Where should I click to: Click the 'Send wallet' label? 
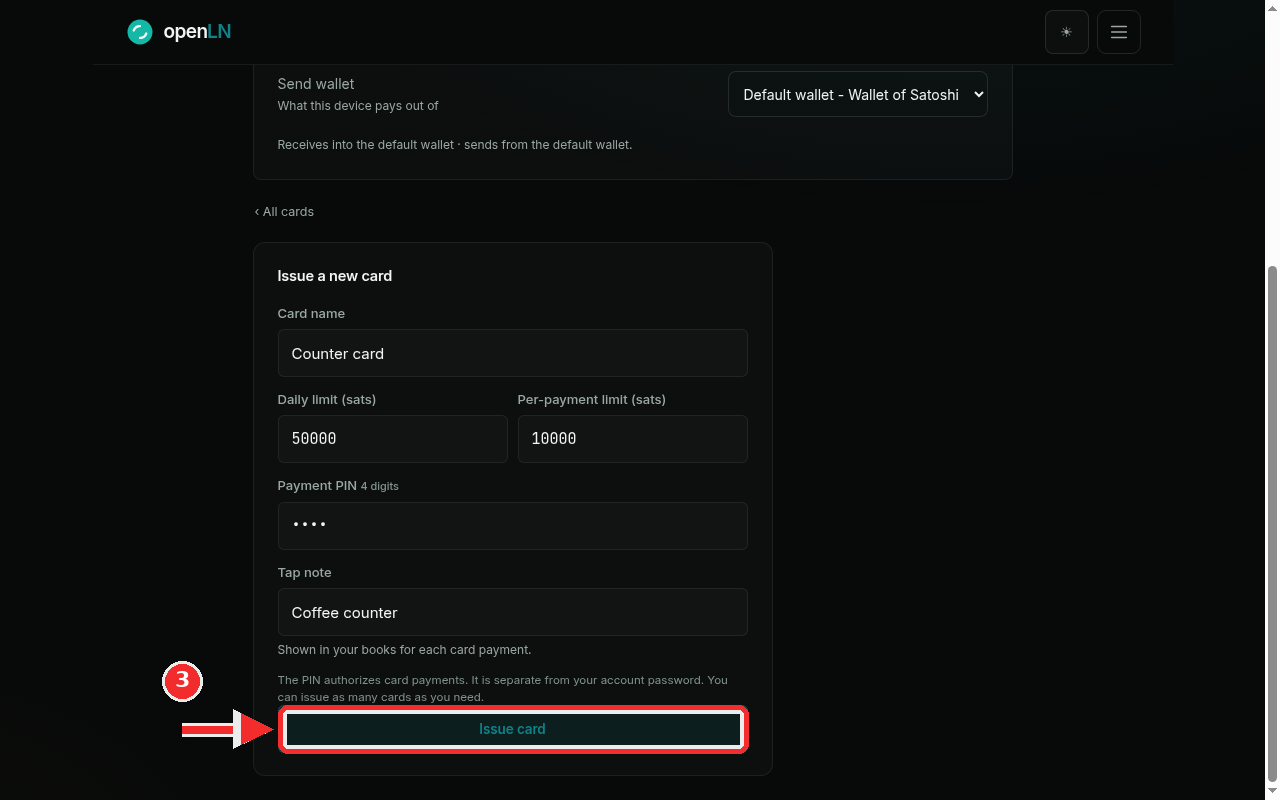click(x=316, y=84)
